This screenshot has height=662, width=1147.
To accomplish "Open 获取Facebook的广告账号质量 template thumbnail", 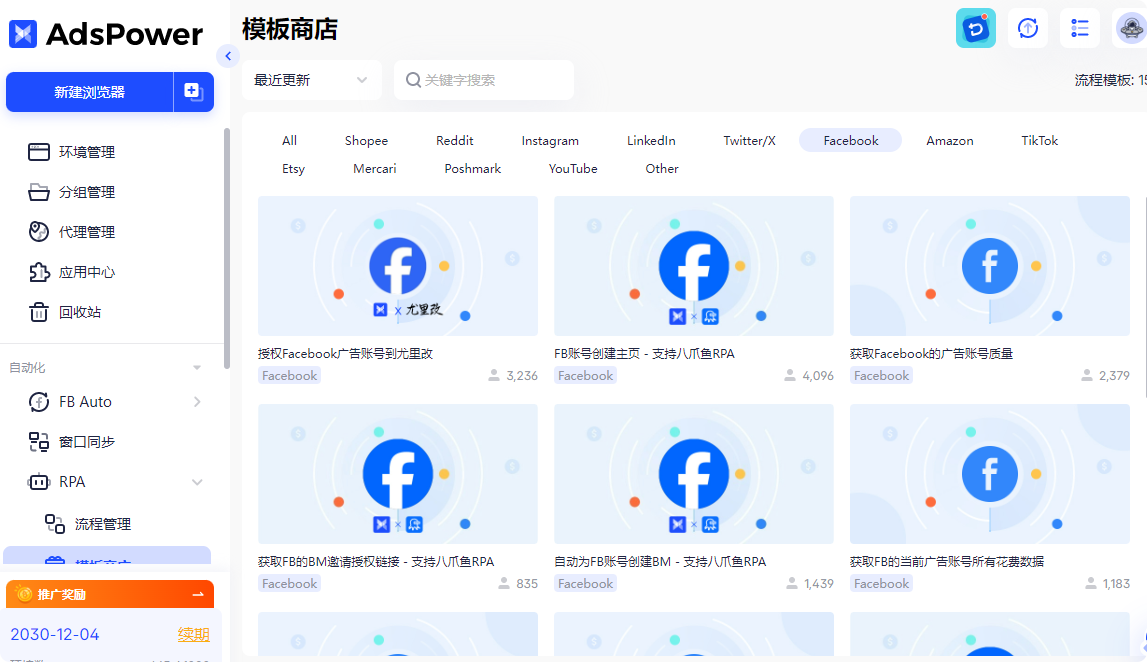I will (x=990, y=266).
